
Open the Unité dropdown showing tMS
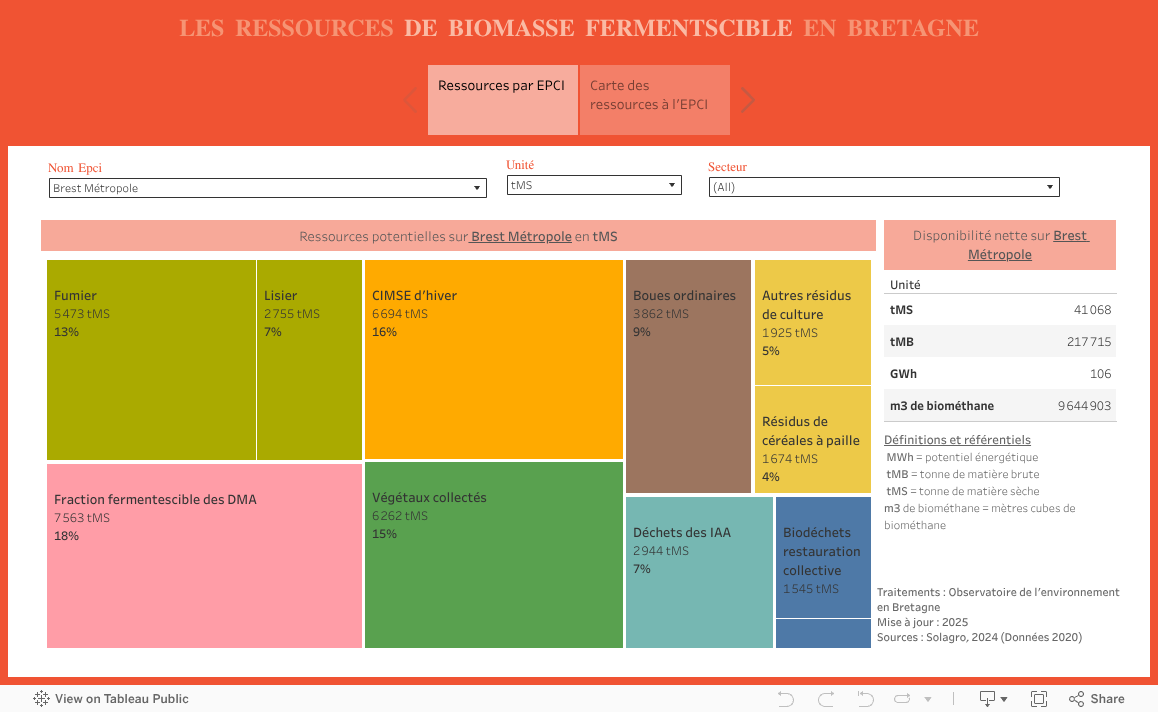(x=594, y=185)
